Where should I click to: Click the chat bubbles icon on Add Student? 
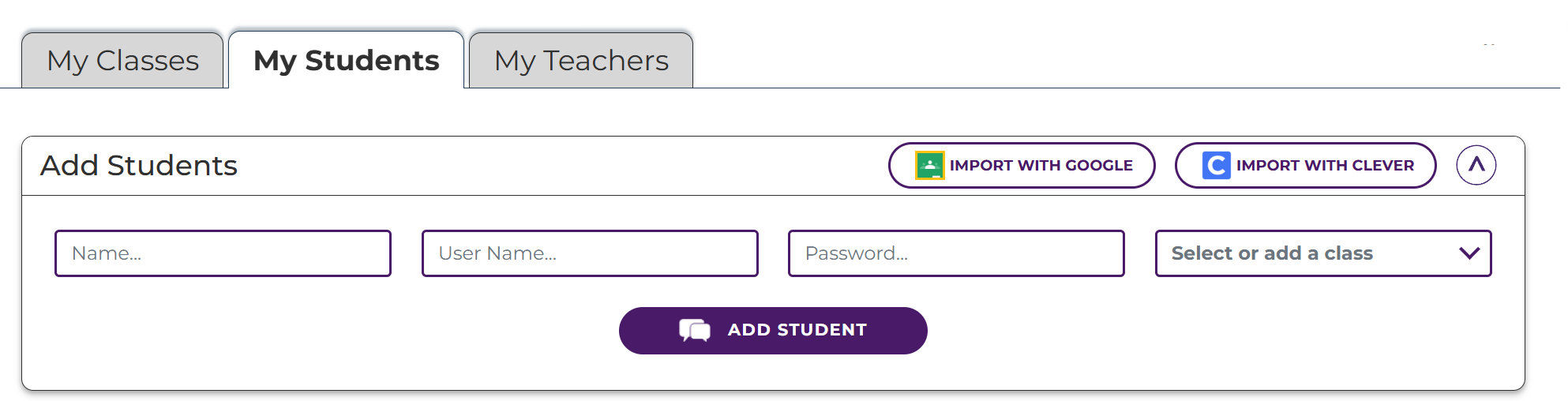pos(695,330)
